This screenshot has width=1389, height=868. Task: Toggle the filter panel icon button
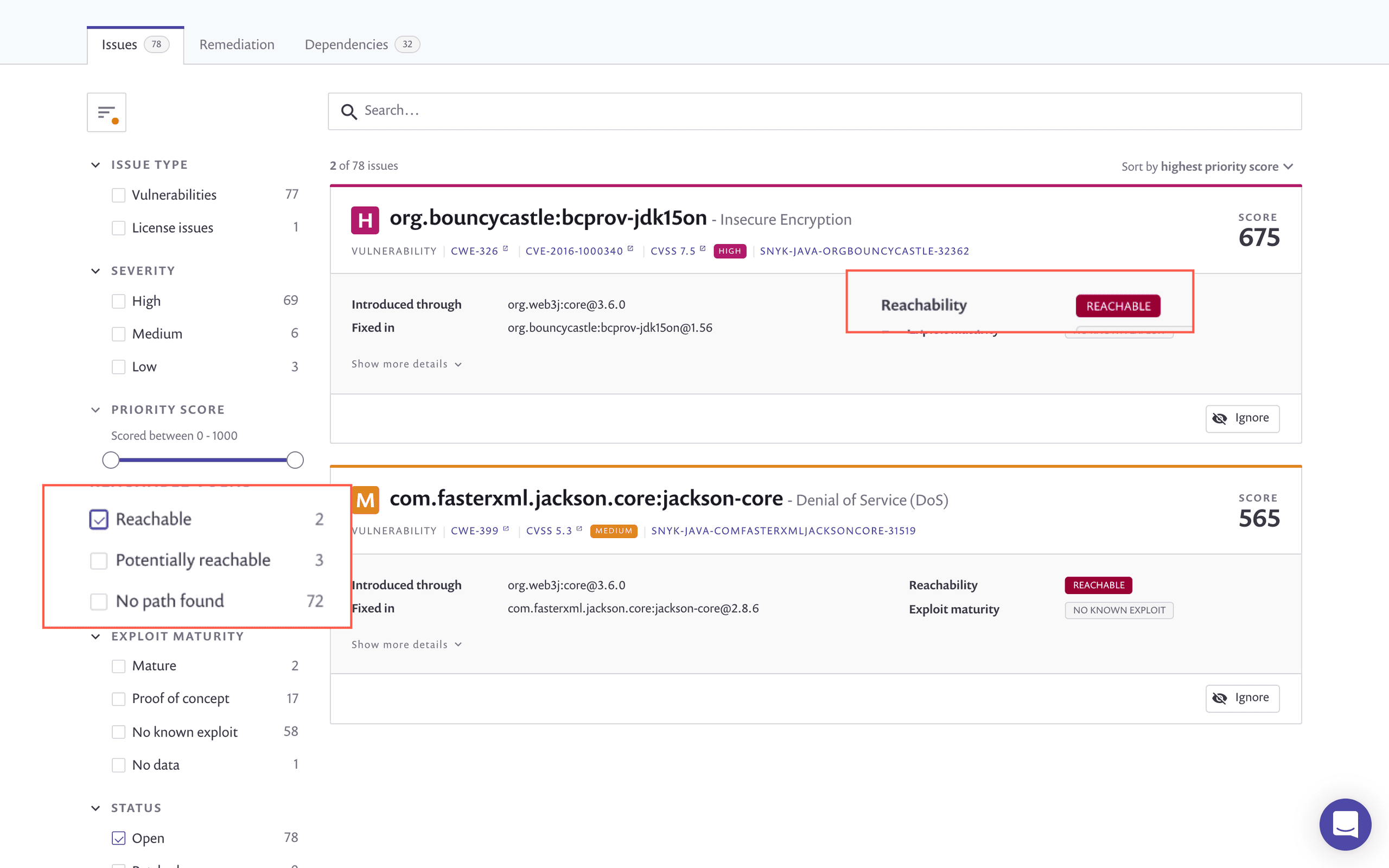click(106, 112)
